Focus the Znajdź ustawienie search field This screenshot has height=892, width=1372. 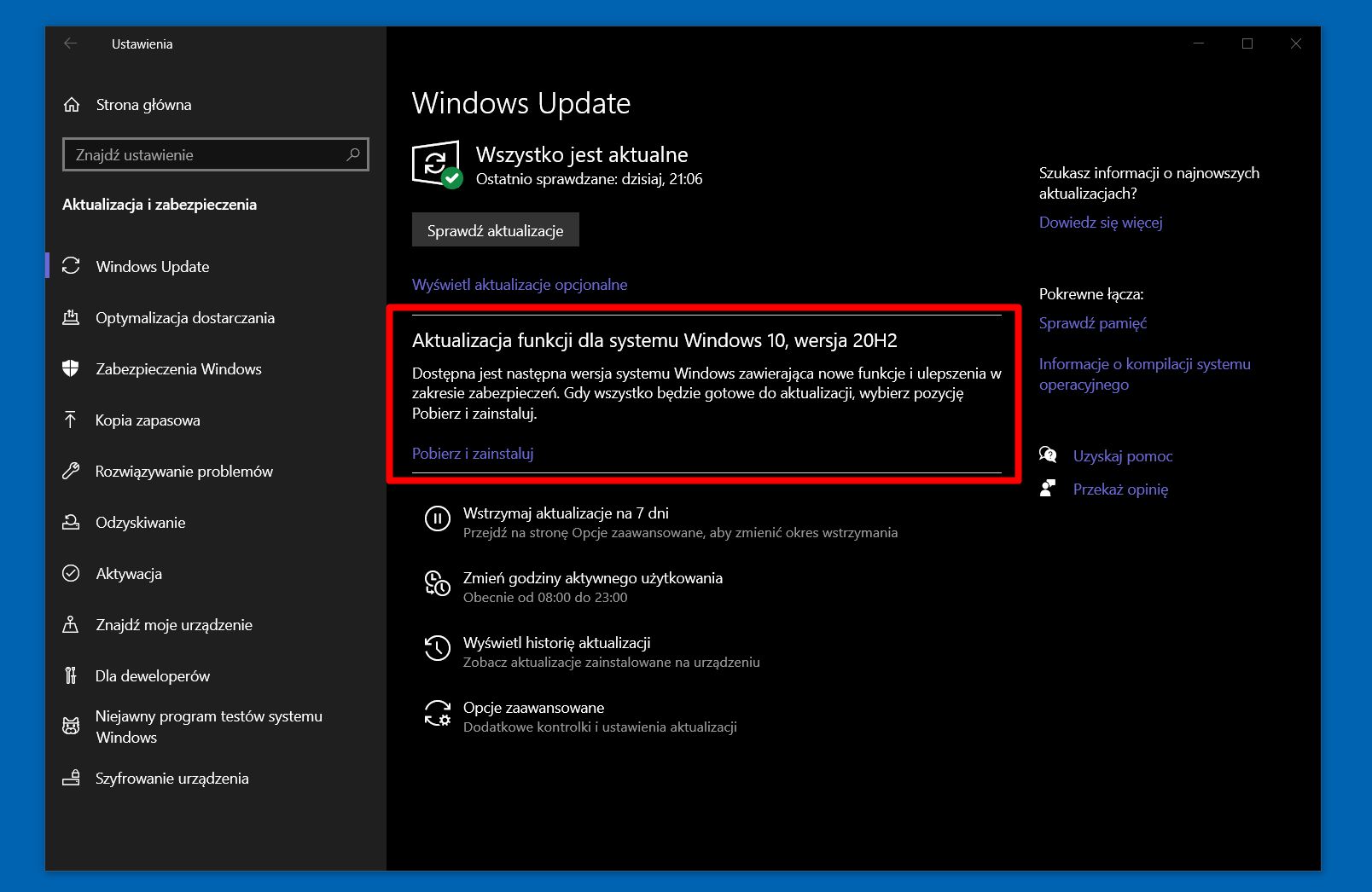216,154
